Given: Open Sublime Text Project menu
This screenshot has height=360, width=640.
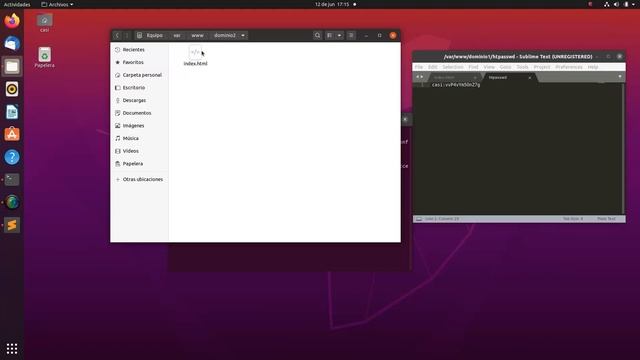Looking at the screenshot, I should click(x=542, y=67).
